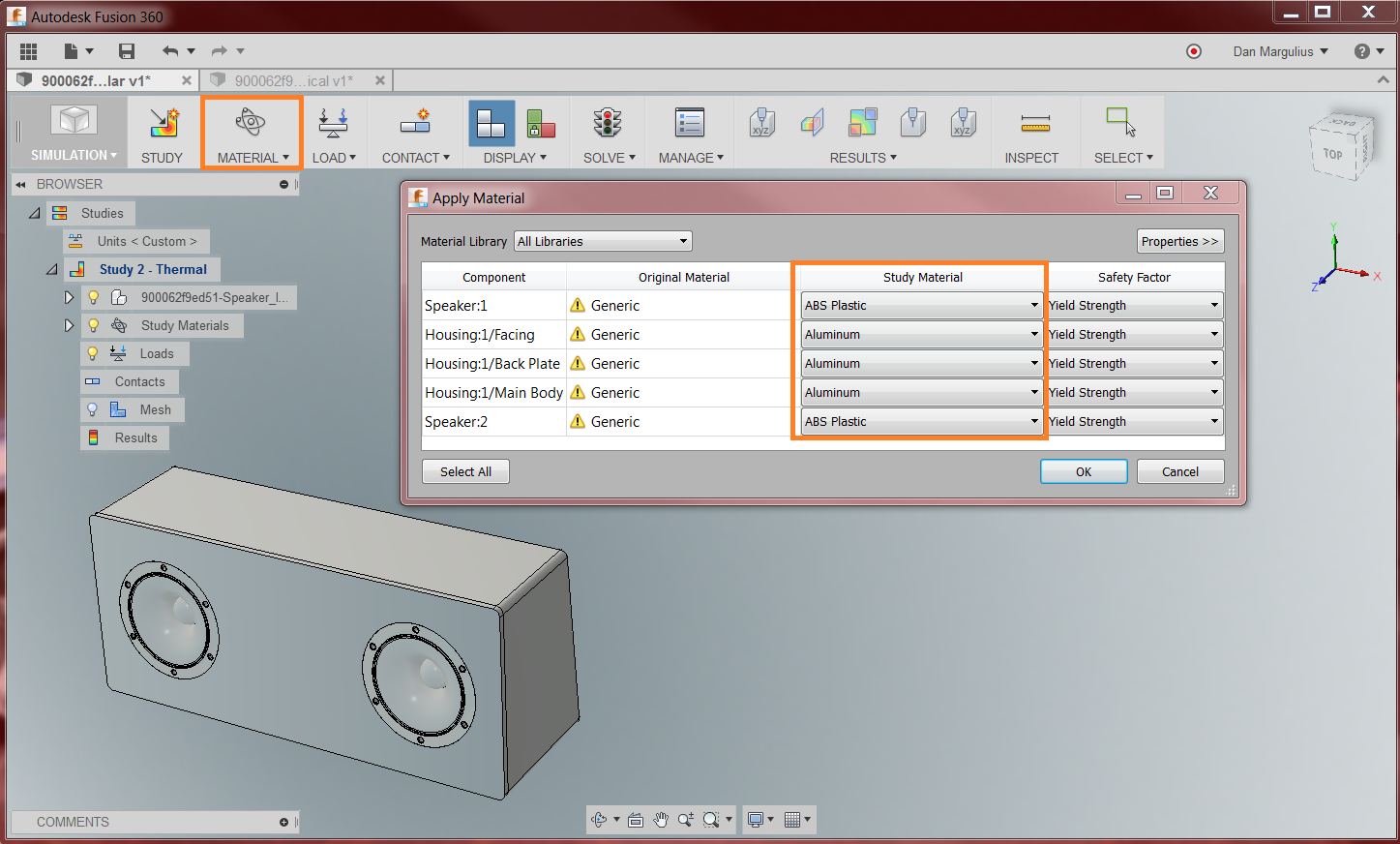Image resolution: width=1400 pixels, height=844 pixels.
Task: Click the Component column header
Action: 493,277
